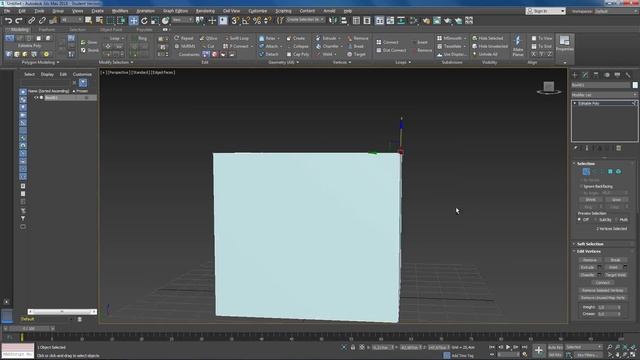Open the Create command panel tab
640x360 pixels.
(x=575, y=75)
